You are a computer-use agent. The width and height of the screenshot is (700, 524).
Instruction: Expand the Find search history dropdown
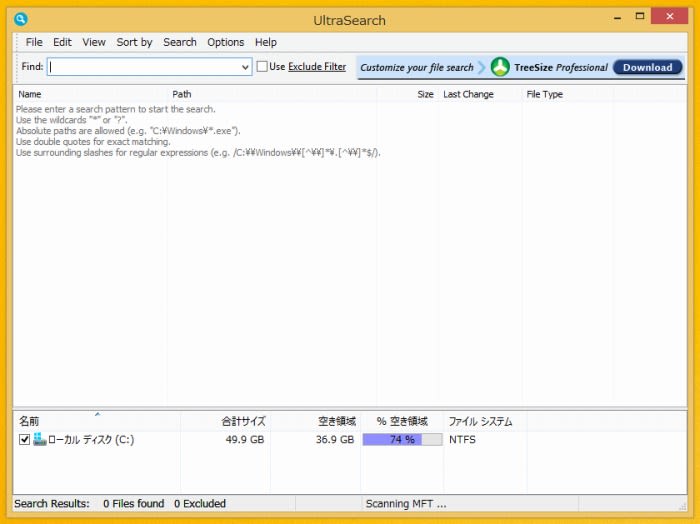[245, 67]
